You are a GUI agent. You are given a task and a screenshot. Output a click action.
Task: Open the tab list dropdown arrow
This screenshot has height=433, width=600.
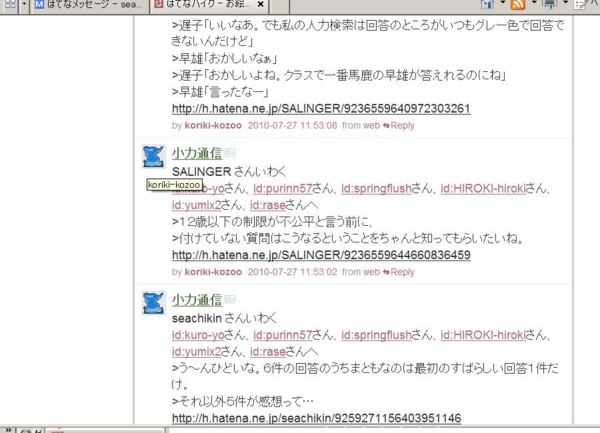(x=24, y=5)
